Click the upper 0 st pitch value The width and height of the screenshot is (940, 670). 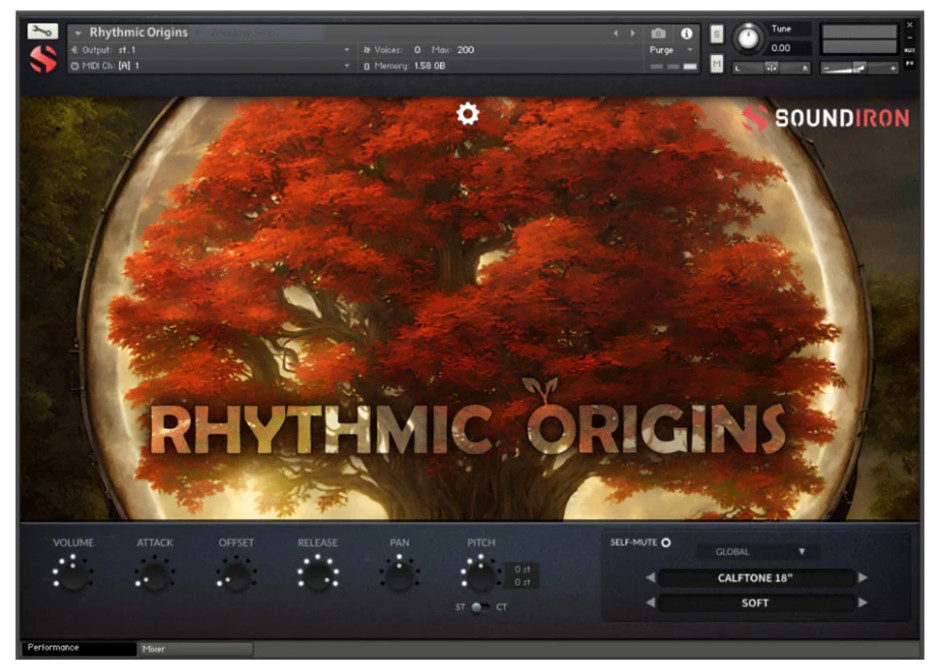coord(522,569)
